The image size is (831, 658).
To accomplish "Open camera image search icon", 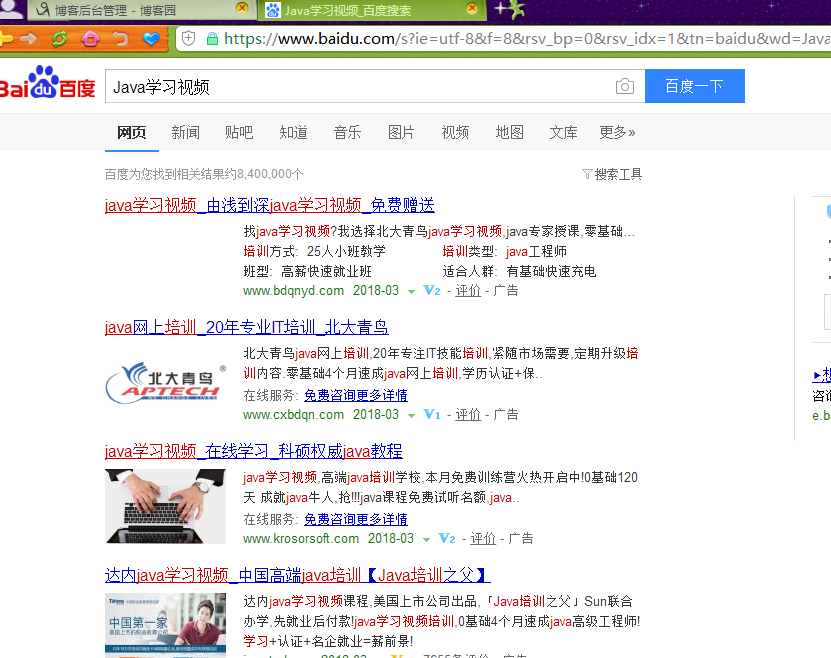I will tap(625, 86).
